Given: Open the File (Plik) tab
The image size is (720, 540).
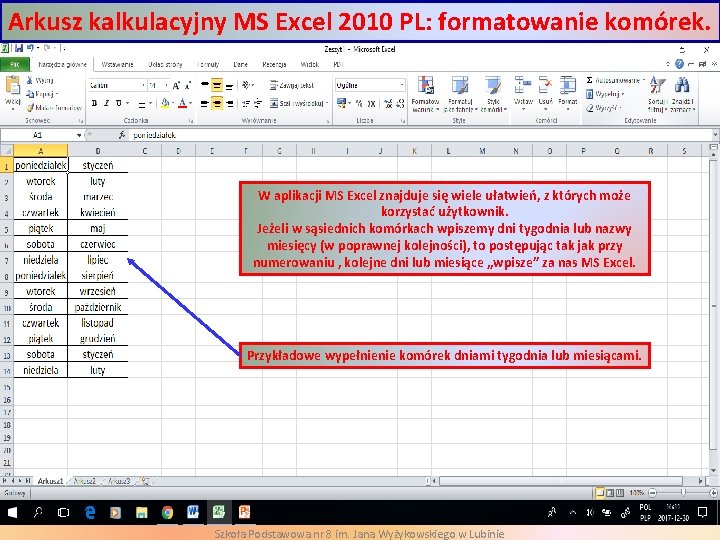Looking at the screenshot, I should (15, 64).
